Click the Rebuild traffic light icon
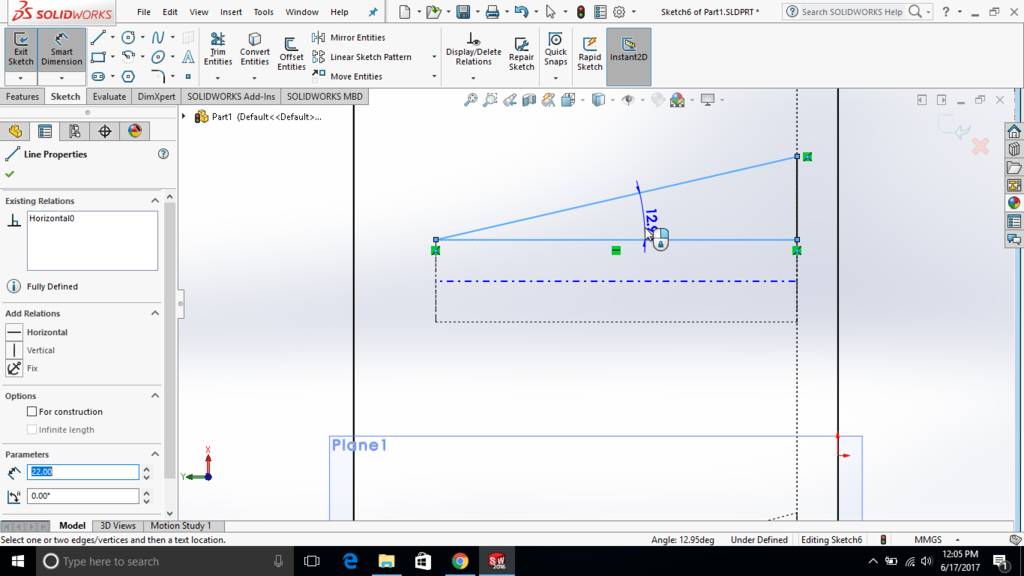Viewport: 1024px width, 576px height. click(581, 12)
